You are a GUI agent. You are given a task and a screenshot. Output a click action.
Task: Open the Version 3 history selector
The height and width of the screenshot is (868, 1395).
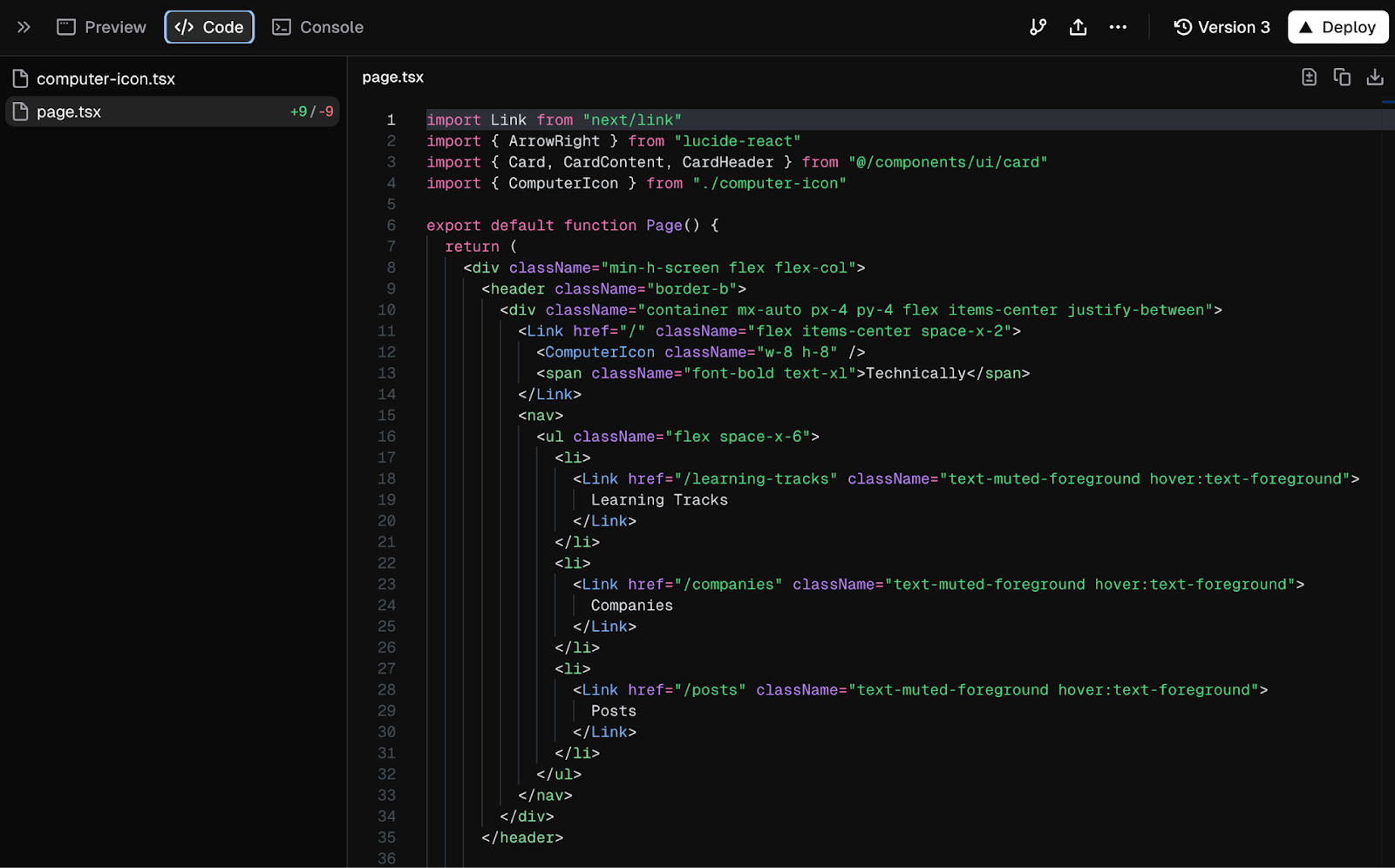[1221, 27]
